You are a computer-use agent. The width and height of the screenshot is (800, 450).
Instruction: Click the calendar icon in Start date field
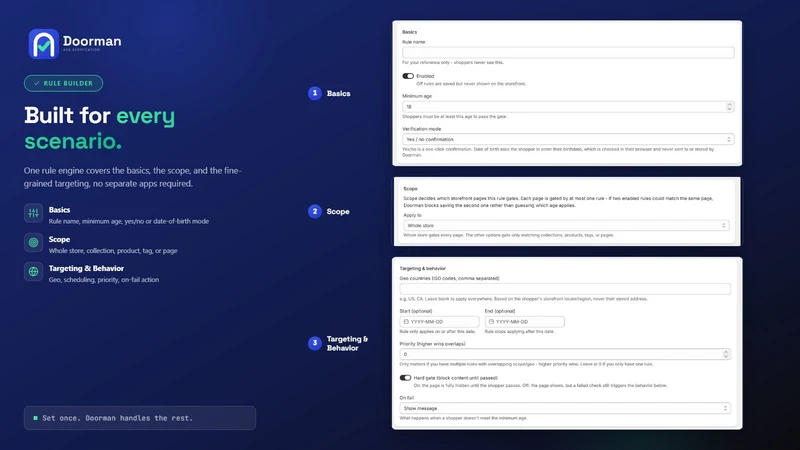tap(406, 321)
